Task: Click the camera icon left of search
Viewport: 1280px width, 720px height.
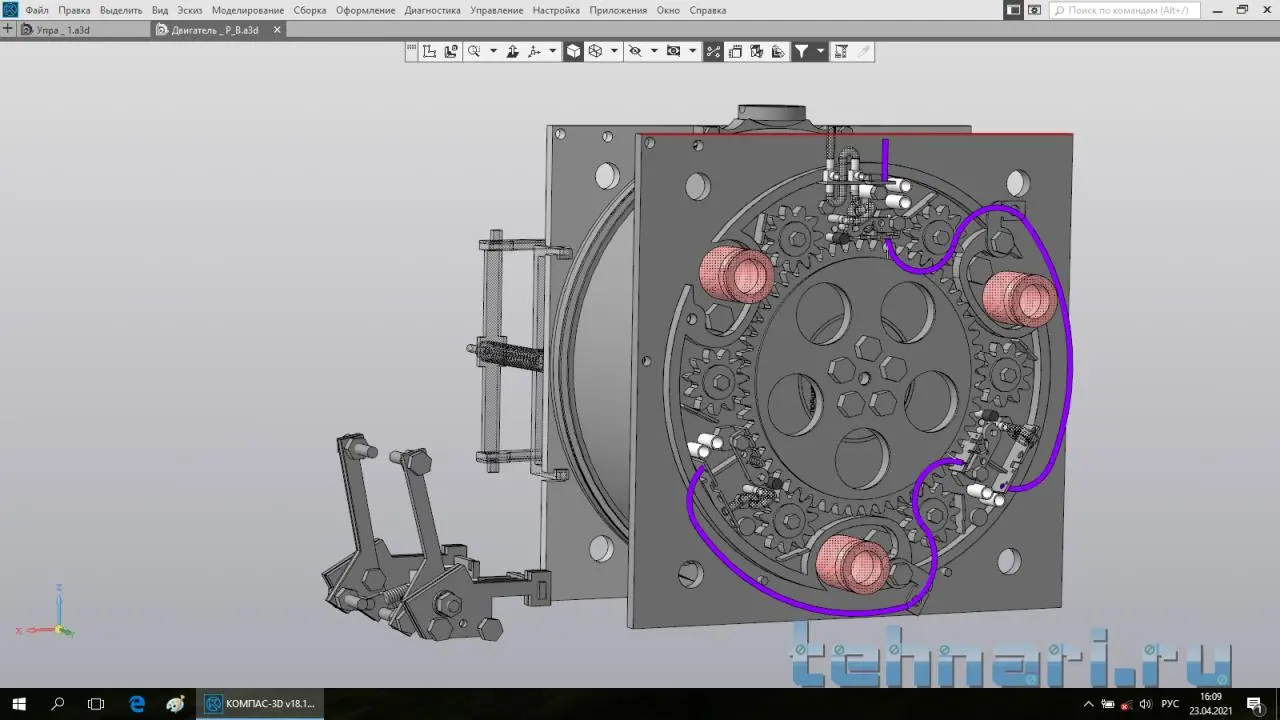Action: click(1034, 10)
